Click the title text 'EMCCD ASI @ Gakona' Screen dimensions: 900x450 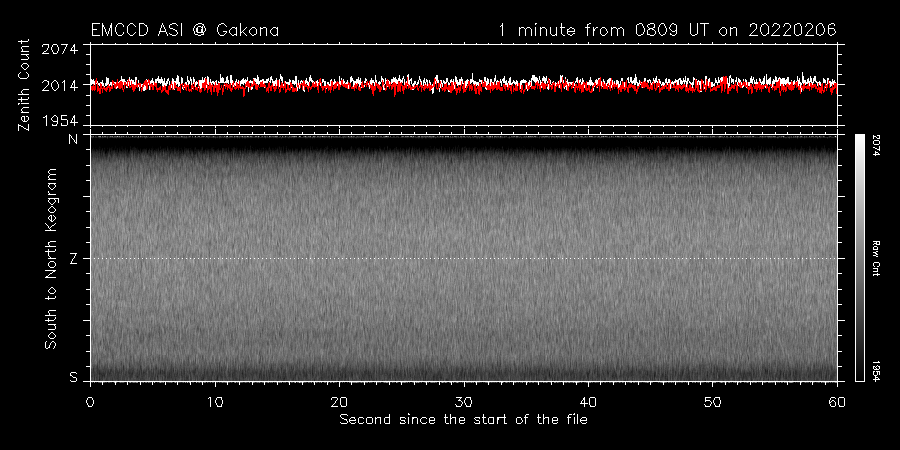click(185, 30)
